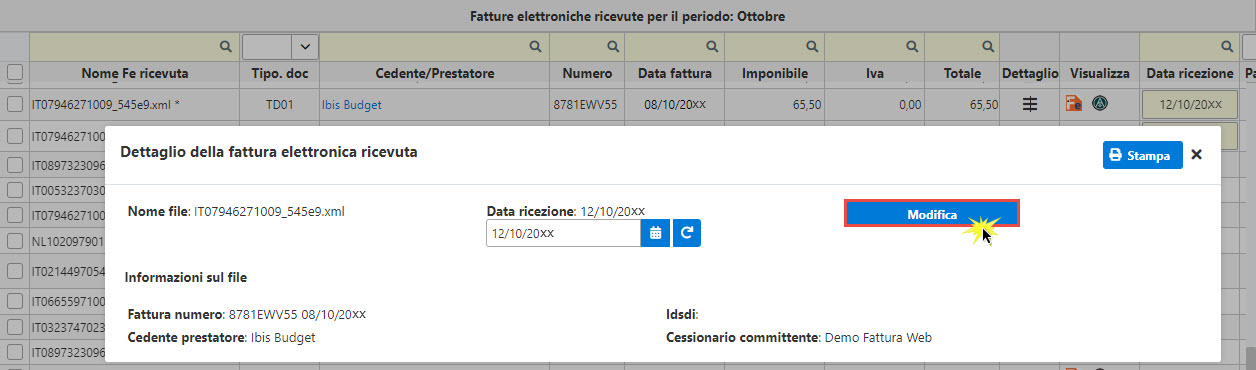View invoice PDF icon in first row

point(1075,104)
